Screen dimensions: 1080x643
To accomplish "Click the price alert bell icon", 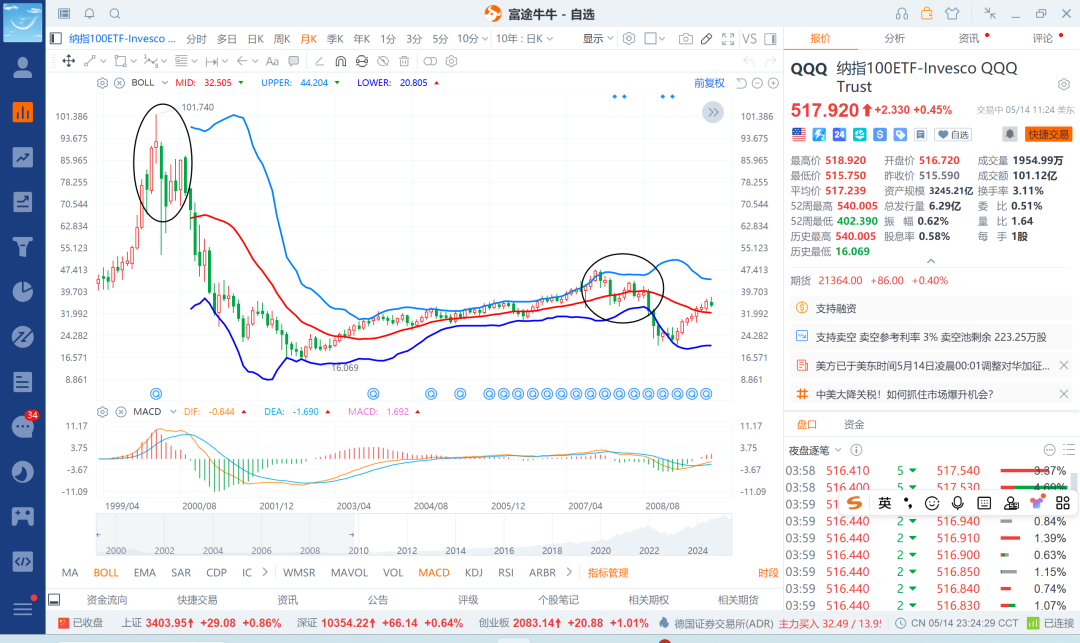I will (x=1010, y=134).
